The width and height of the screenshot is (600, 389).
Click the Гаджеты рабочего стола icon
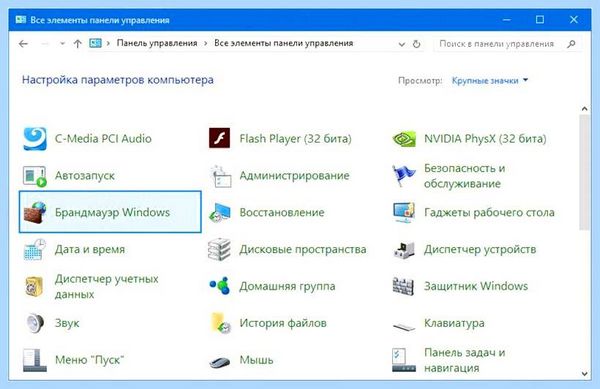[404, 212]
